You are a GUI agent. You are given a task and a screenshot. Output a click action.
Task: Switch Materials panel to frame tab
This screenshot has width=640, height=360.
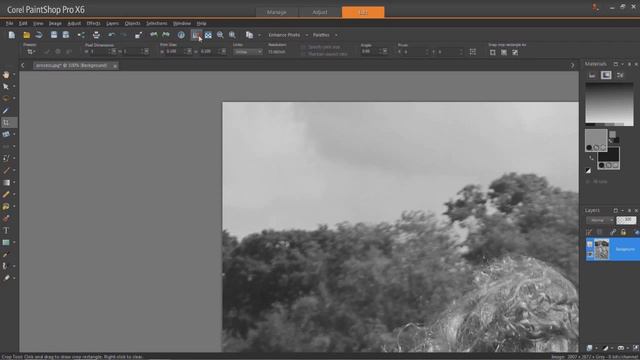tap(592, 75)
